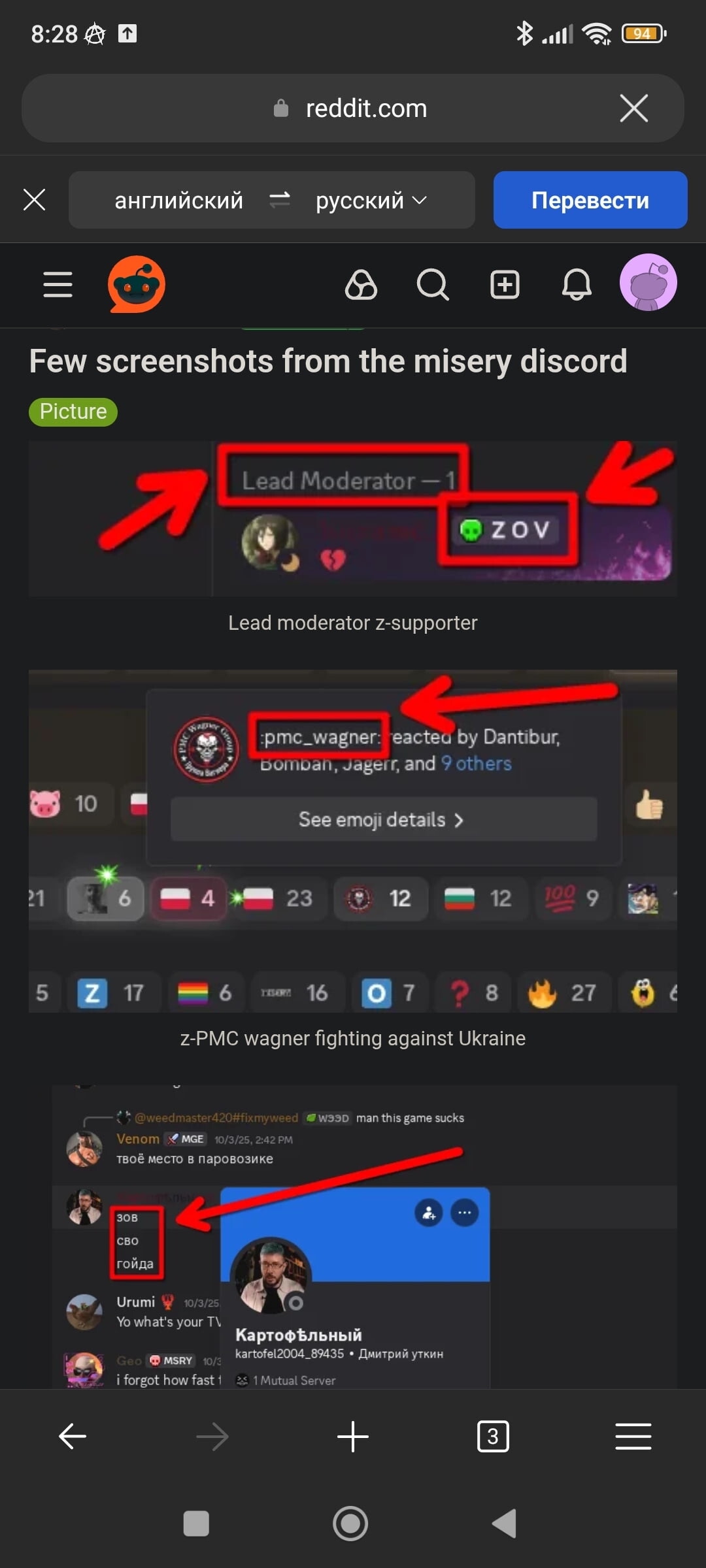
Task: Expand the русский target language dropdown
Action: [x=371, y=200]
